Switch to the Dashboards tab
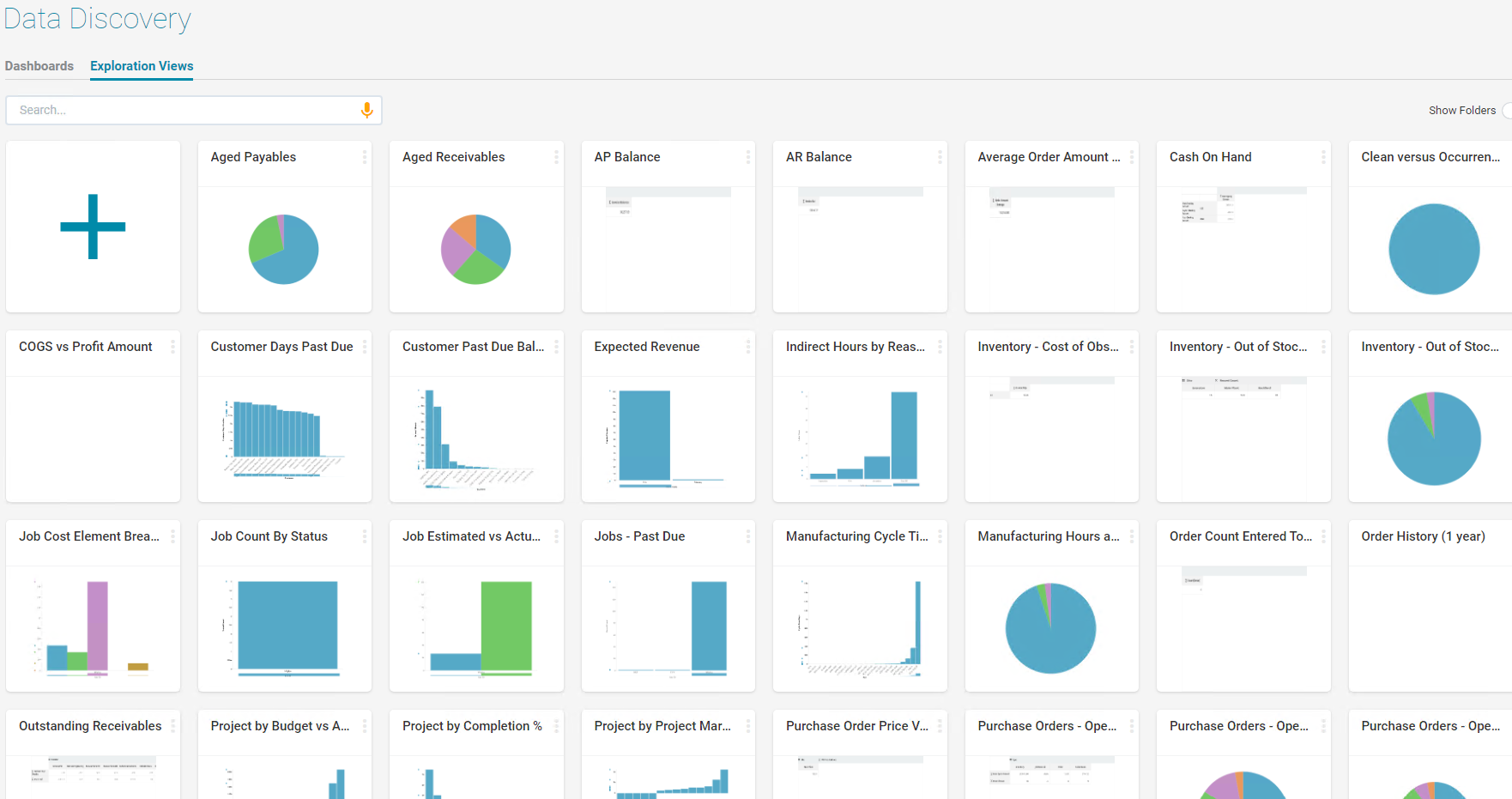Screen dimensions: 1512x799 click(39, 66)
